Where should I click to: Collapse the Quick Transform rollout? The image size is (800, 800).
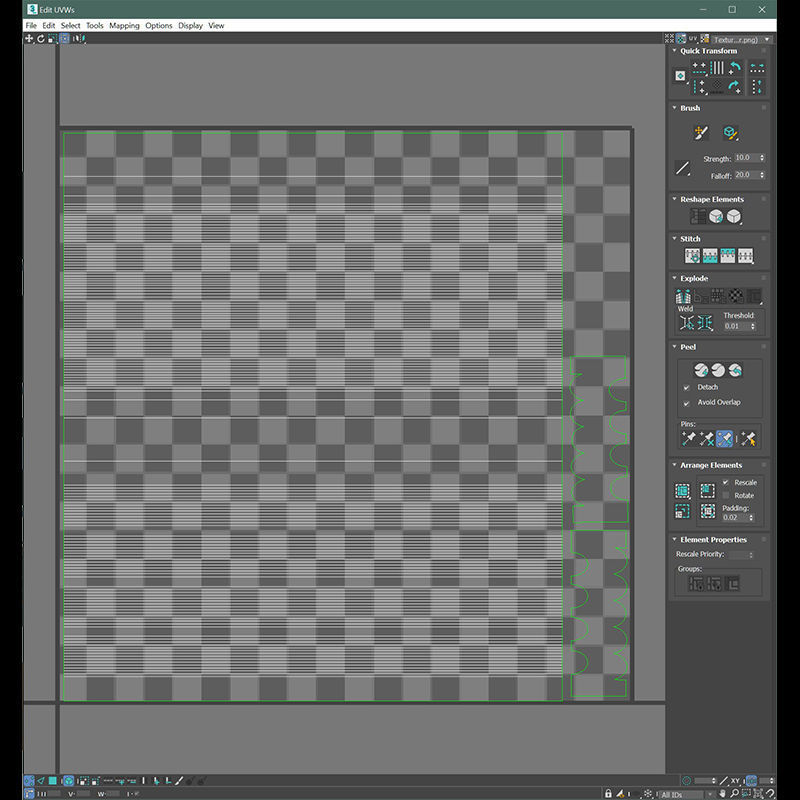(x=674, y=51)
